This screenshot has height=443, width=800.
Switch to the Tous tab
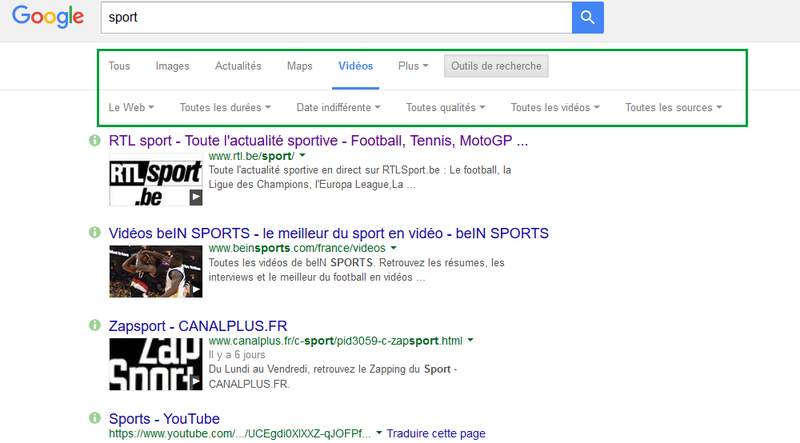119,66
